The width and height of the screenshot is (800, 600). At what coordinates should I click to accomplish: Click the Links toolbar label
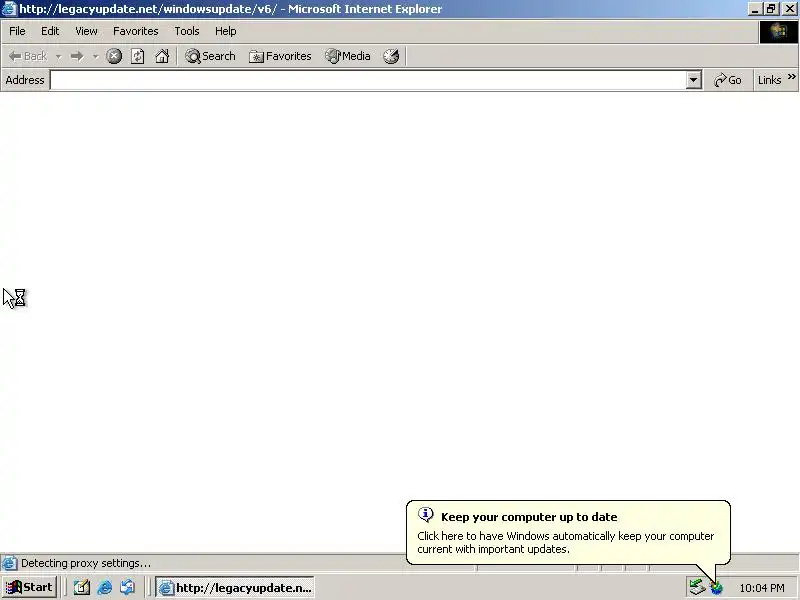pos(769,80)
